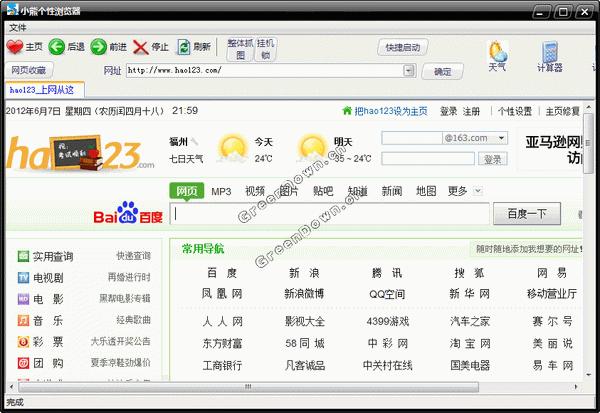Launch the Calculator (计算器) icon
This screenshot has height=413, width=600.
coord(550,52)
